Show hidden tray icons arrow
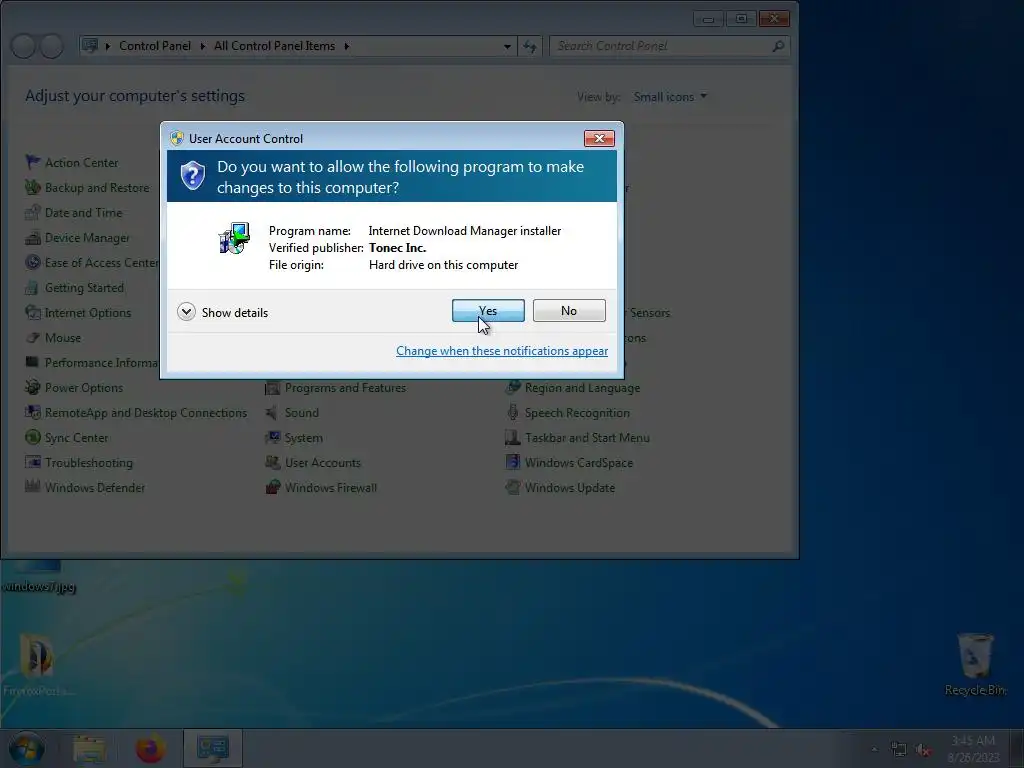This screenshot has width=1024, height=768. pyautogui.click(x=874, y=750)
